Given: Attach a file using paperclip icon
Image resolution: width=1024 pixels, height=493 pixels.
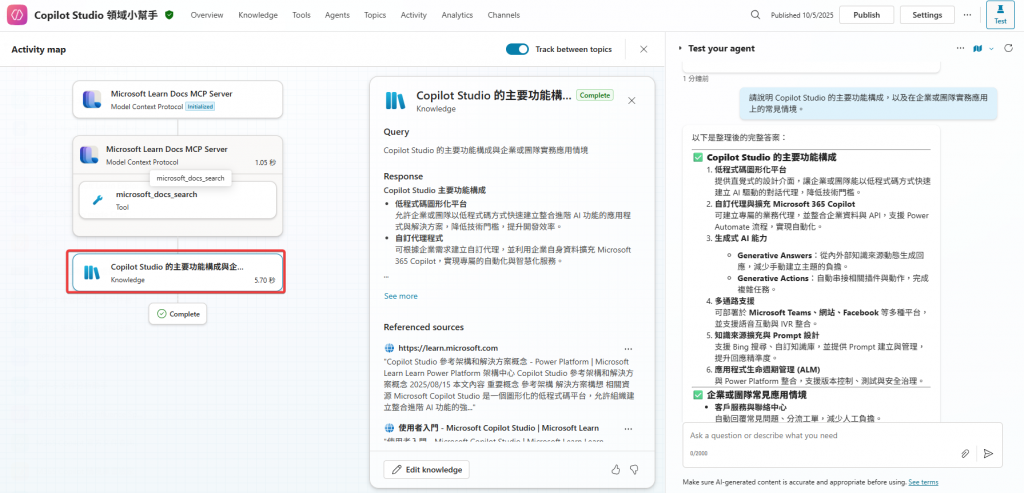Looking at the screenshot, I should 965,453.
